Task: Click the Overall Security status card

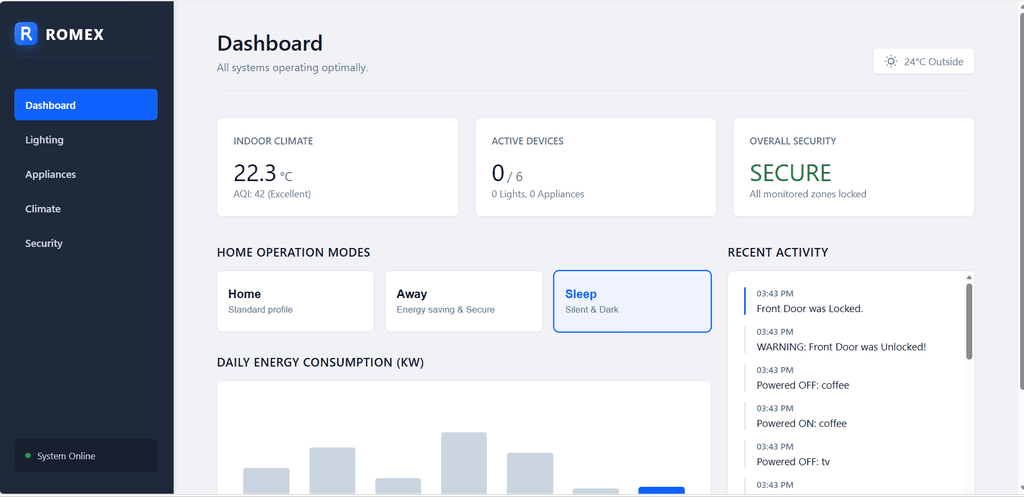Action: [853, 167]
